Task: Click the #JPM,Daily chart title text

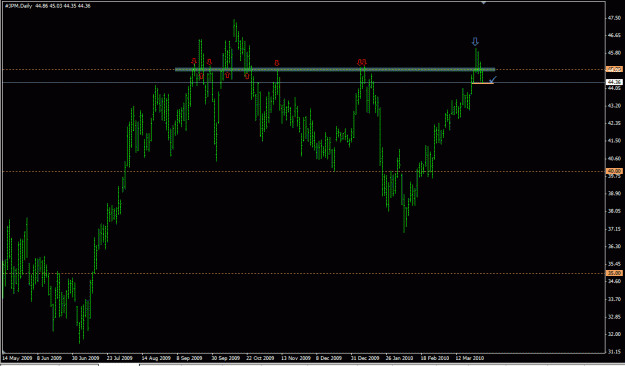Action: [x=20, y=6]
